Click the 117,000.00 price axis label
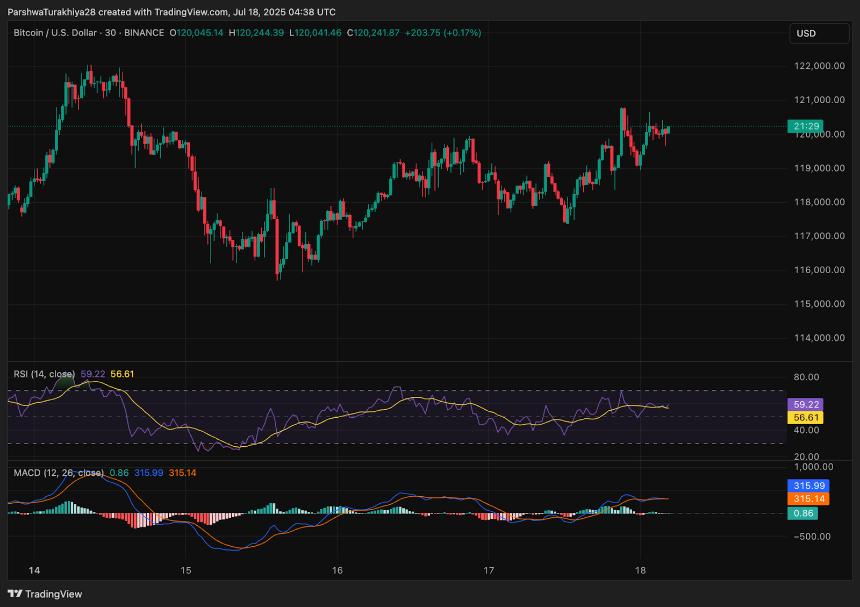 819,236
